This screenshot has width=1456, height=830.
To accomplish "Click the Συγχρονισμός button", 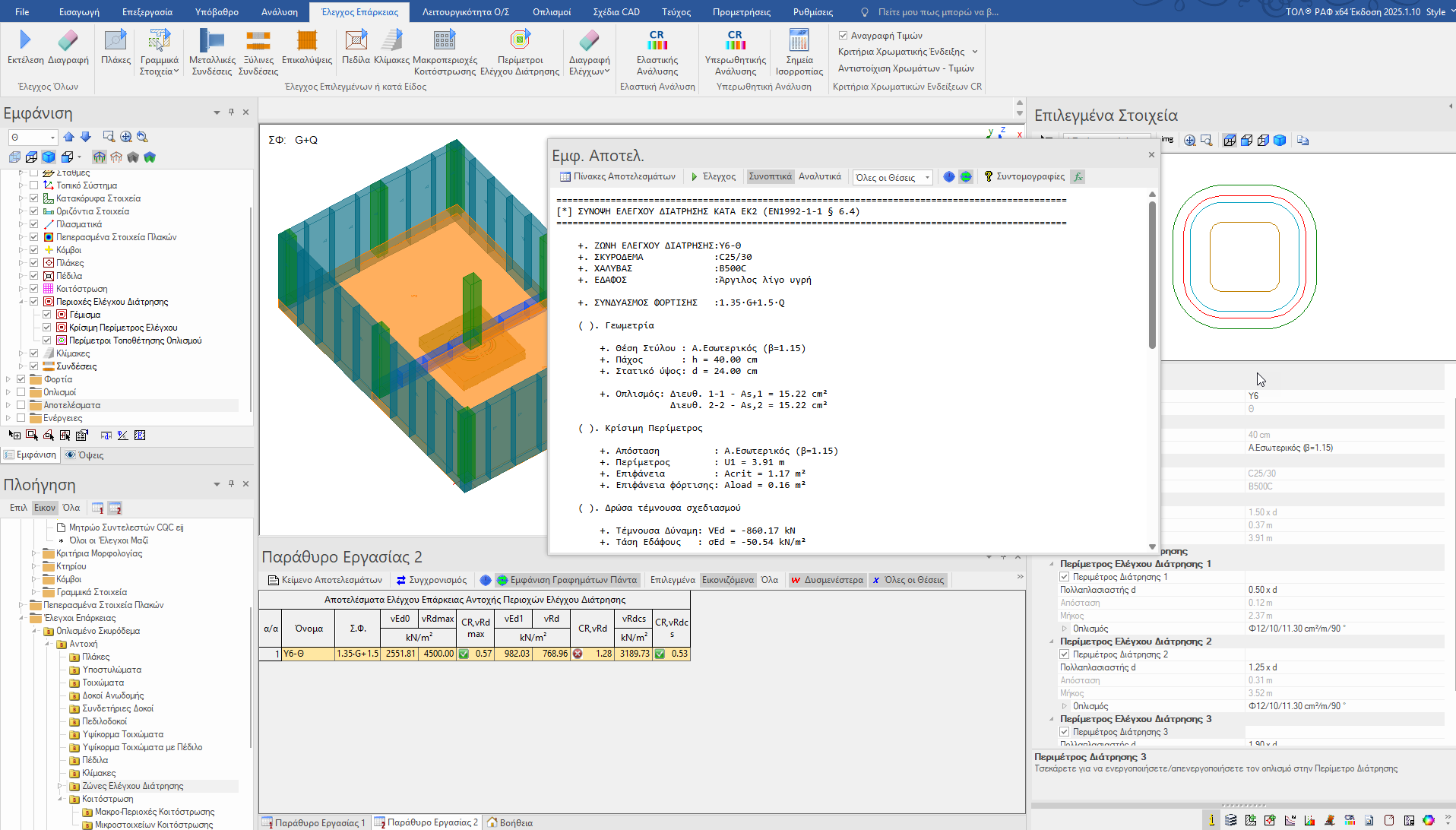I will [431, 580].
